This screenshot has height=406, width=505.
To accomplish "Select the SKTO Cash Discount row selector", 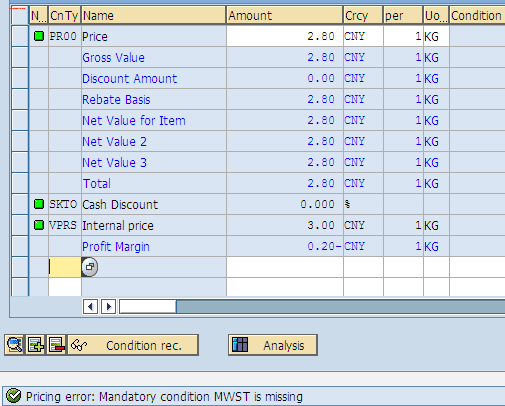I will click(x=20, y=204).
